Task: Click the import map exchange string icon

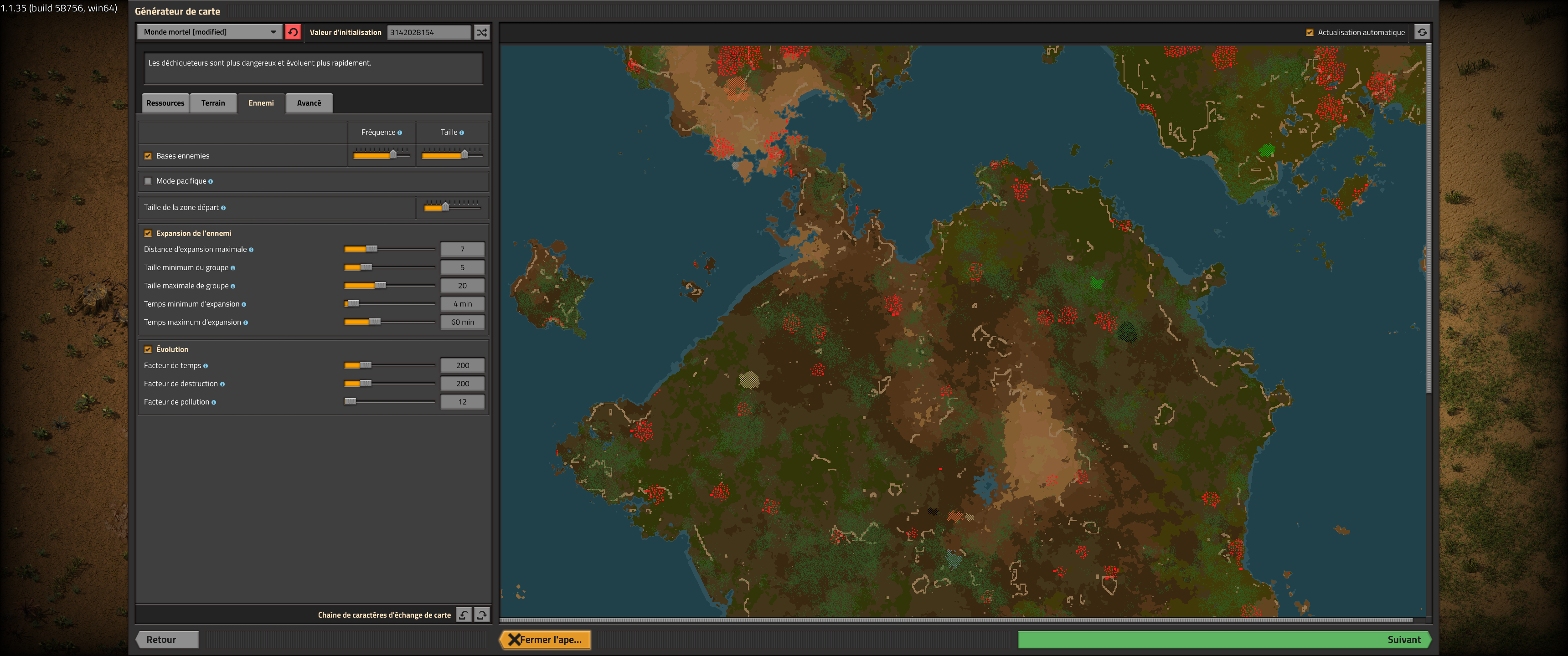Action: pos(464,615)
